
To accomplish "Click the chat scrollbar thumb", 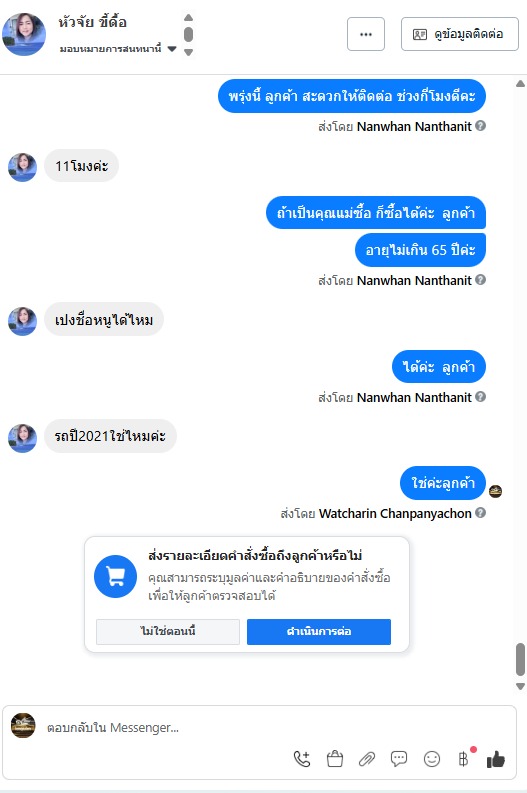I will (520, 659).
